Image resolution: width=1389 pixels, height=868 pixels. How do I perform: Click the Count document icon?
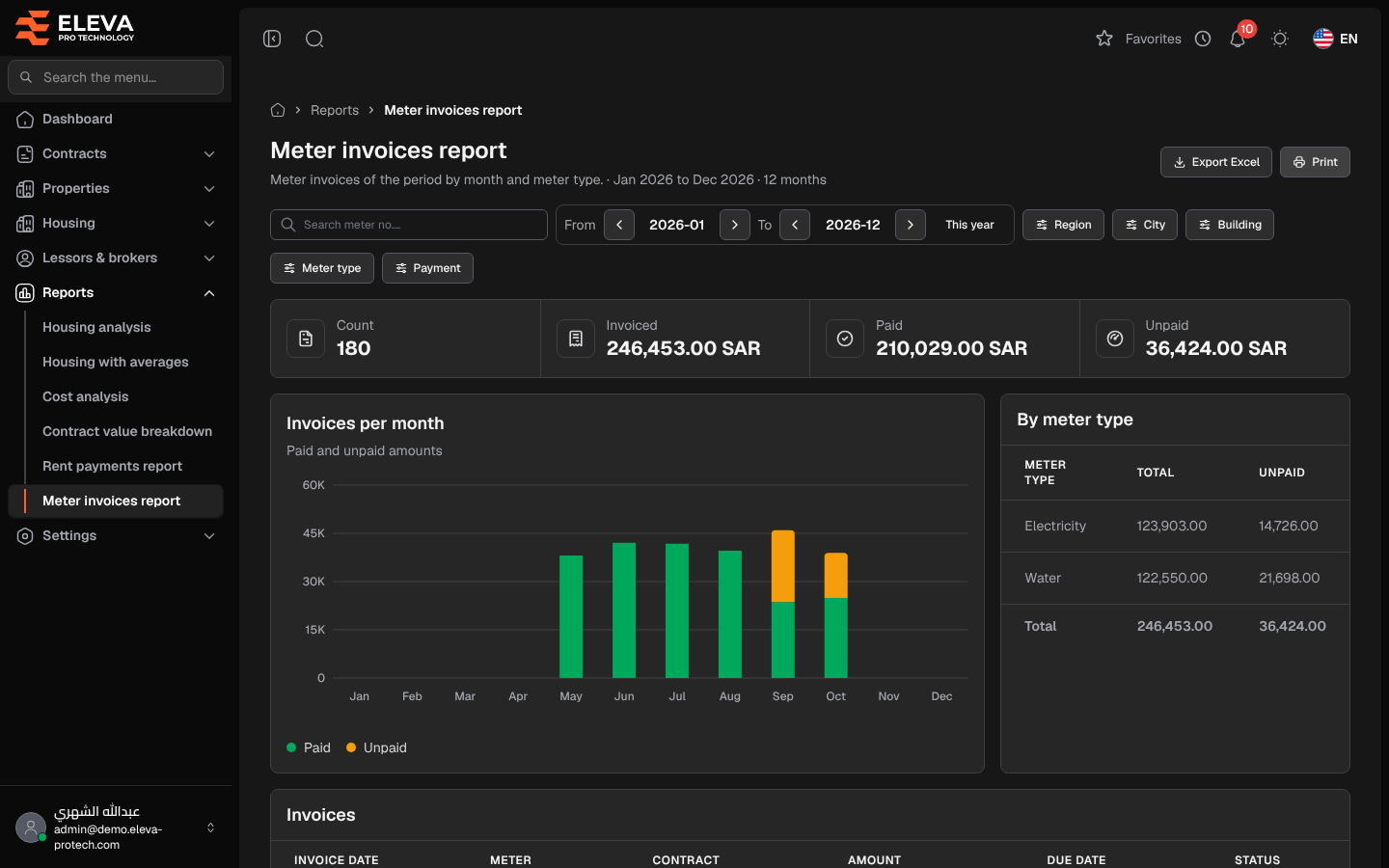(306, 339)
